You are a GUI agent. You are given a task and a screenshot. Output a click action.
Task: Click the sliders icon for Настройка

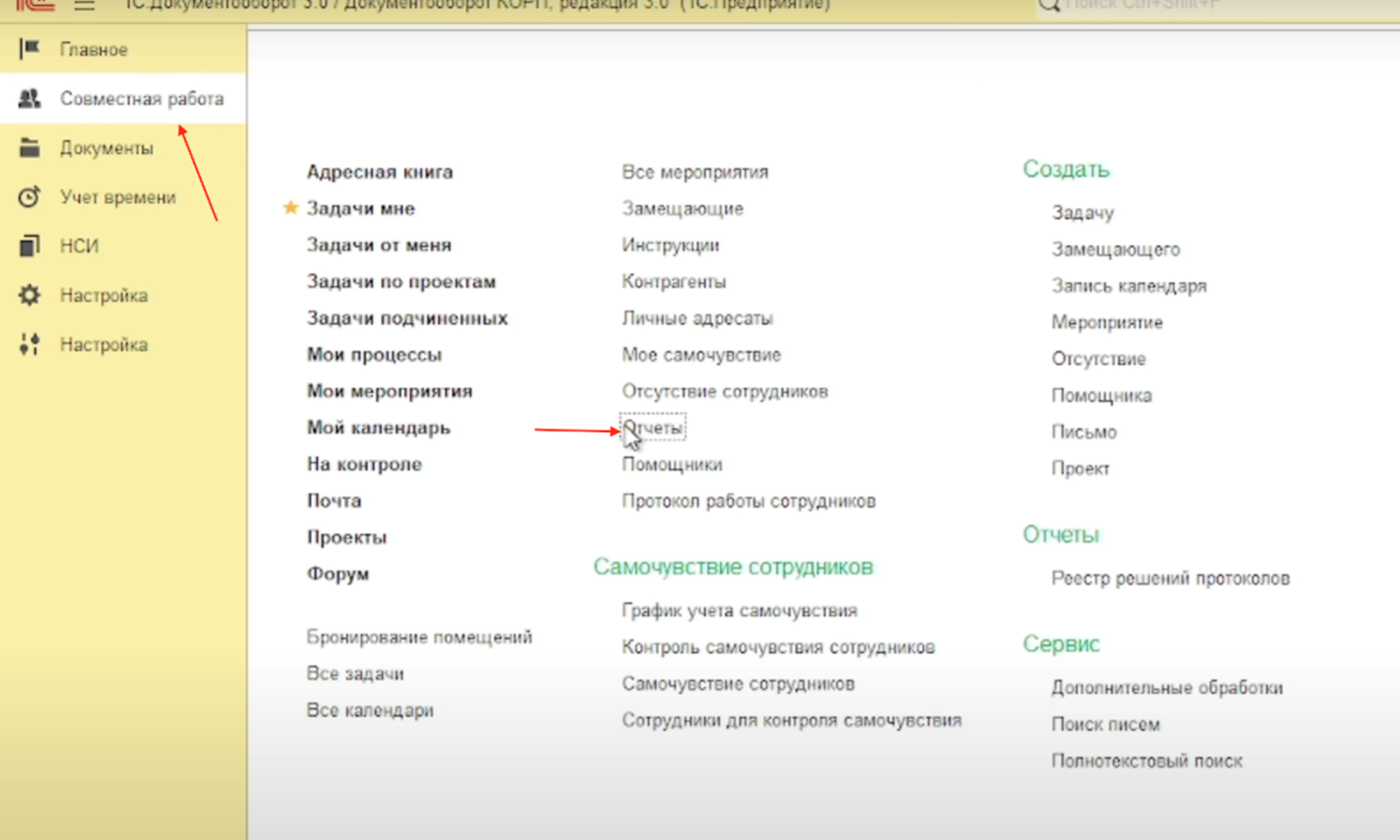tap(29, 344)
